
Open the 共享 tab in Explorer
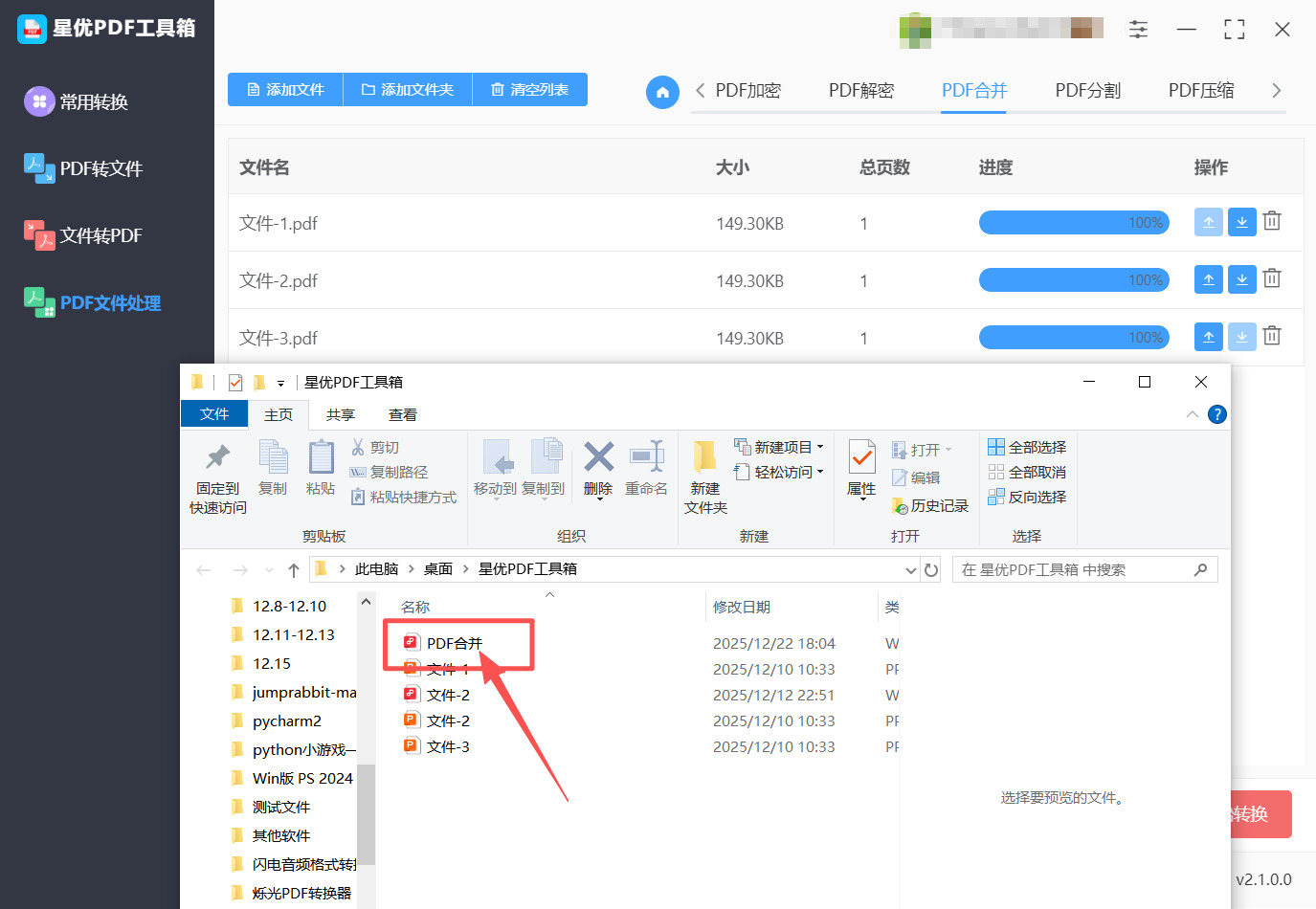pyautogui.click(x=340, y=414)
